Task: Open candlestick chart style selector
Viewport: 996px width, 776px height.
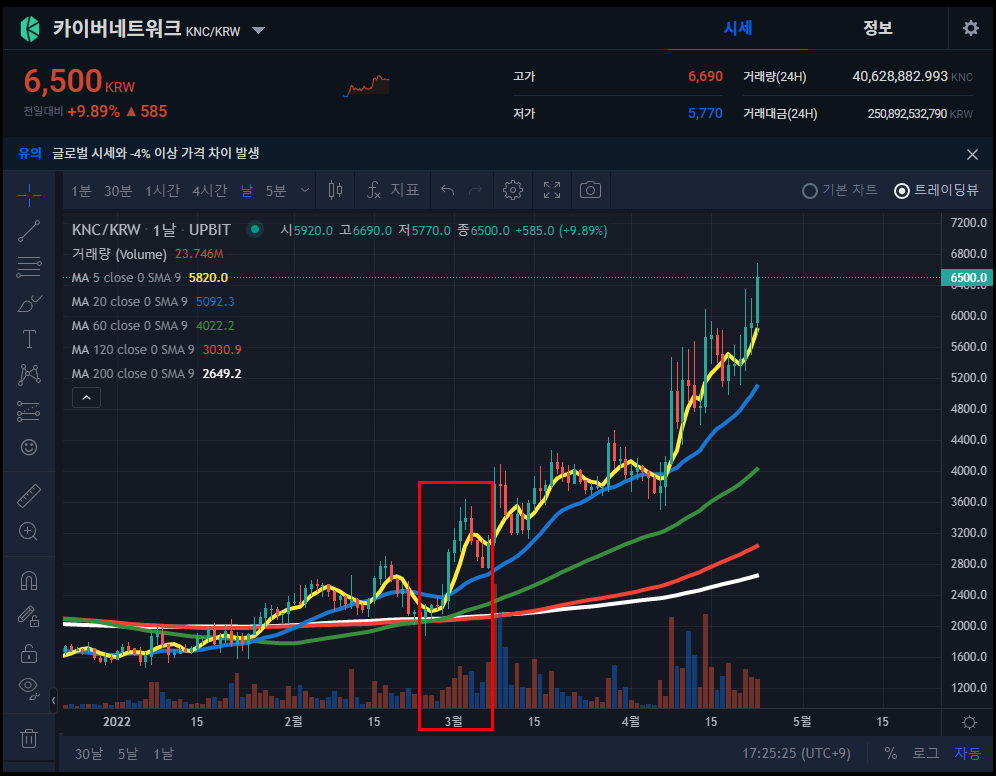Action: (x=335, y=190)
